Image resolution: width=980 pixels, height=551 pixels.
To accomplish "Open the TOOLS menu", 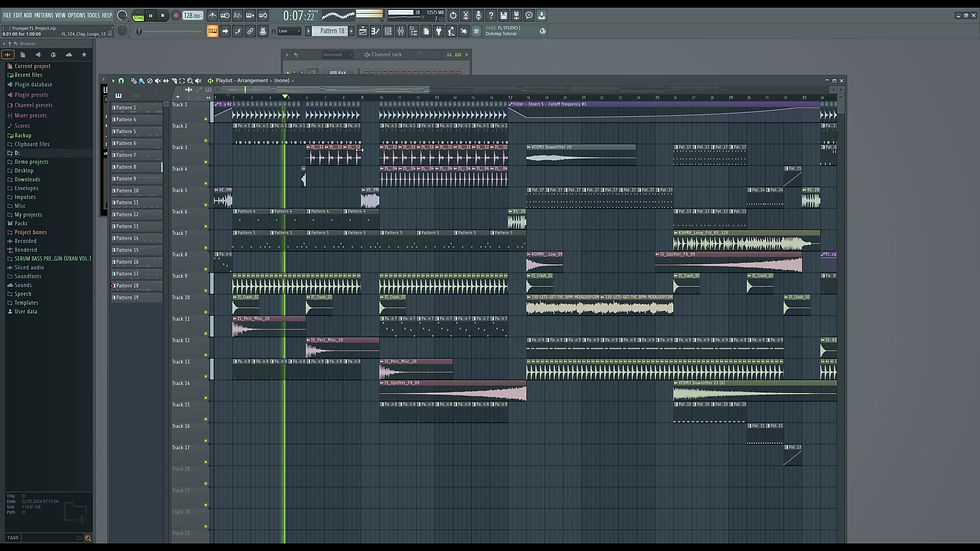I will click(93, 15).
